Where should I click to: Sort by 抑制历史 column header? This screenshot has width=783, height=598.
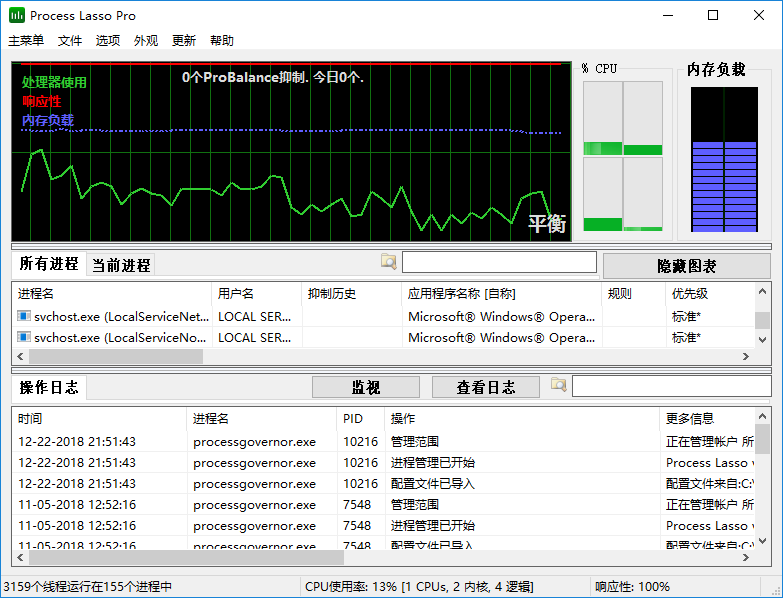pos(352,294)
